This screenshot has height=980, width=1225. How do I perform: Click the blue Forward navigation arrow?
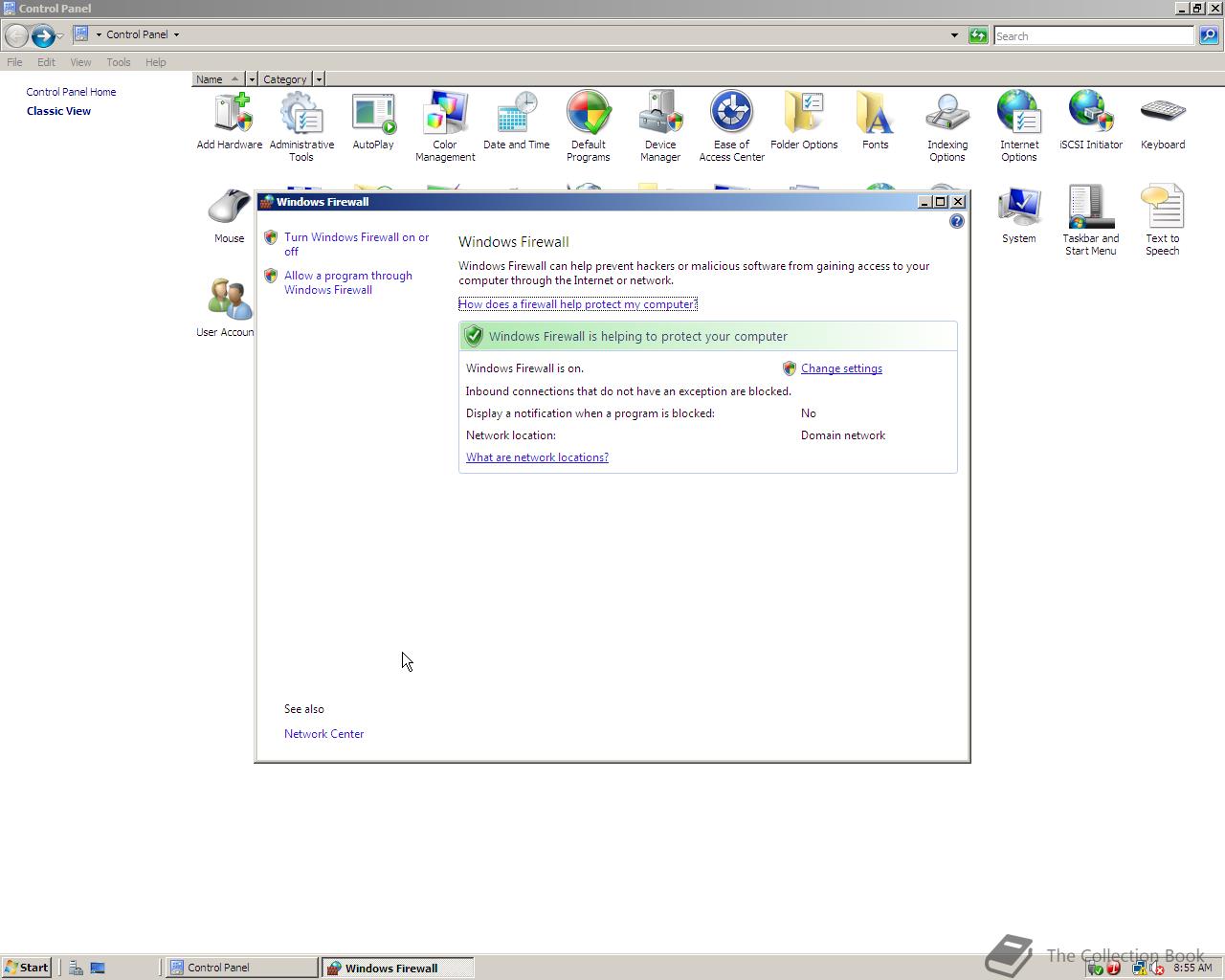(x=43, y=35)
